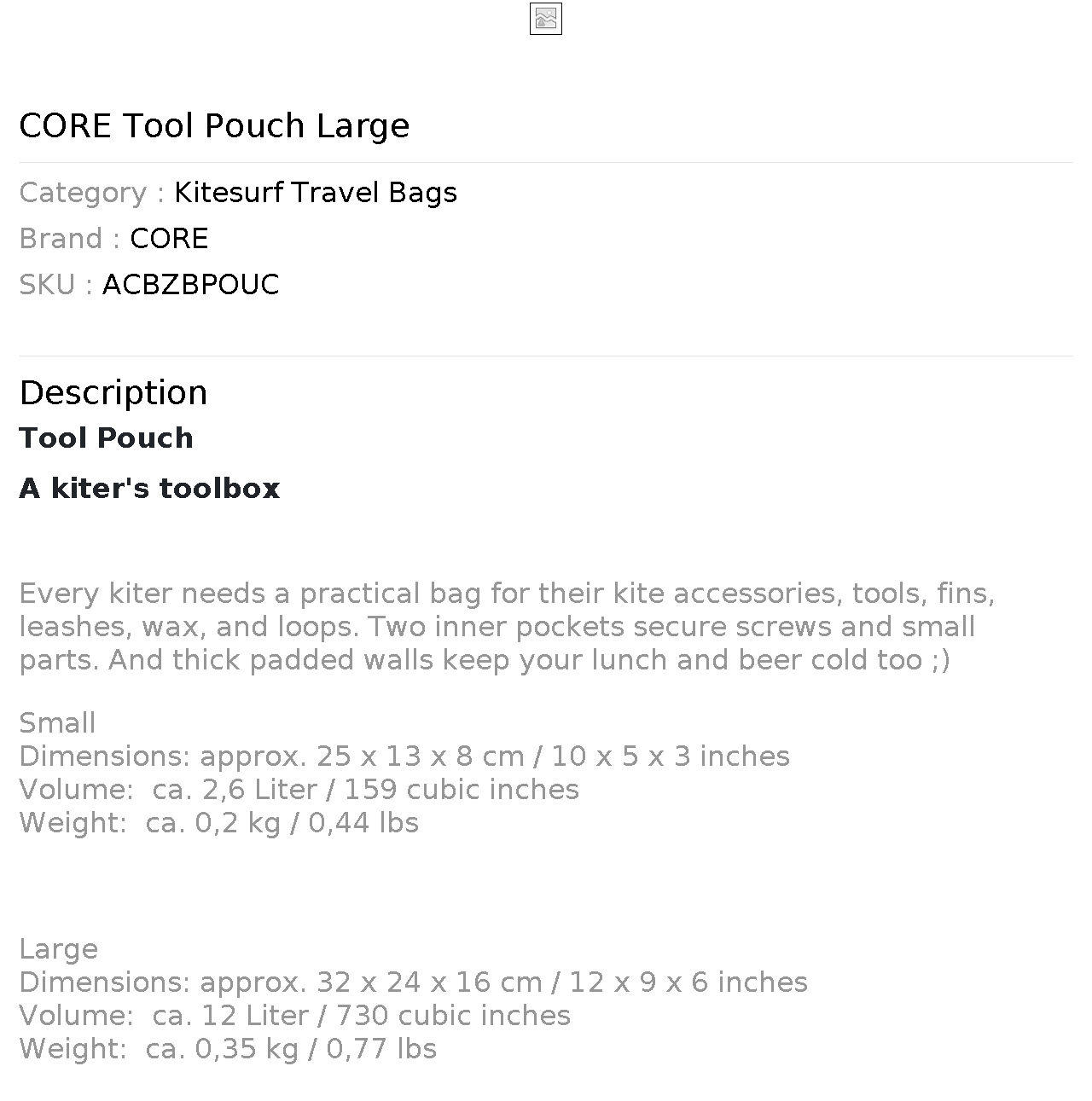
Task: Click the broken product image placeholder icon
Action: pos(546,19)
